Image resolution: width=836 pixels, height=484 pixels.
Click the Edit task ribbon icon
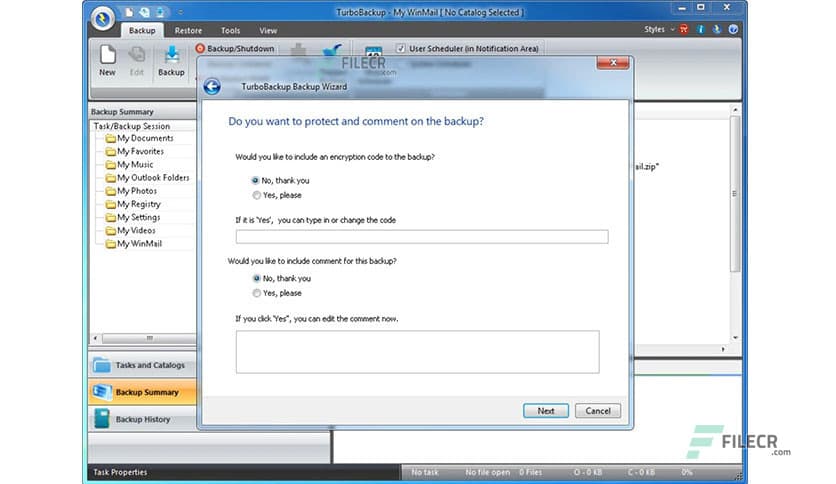pyautogui.click(x=136, y=61)
